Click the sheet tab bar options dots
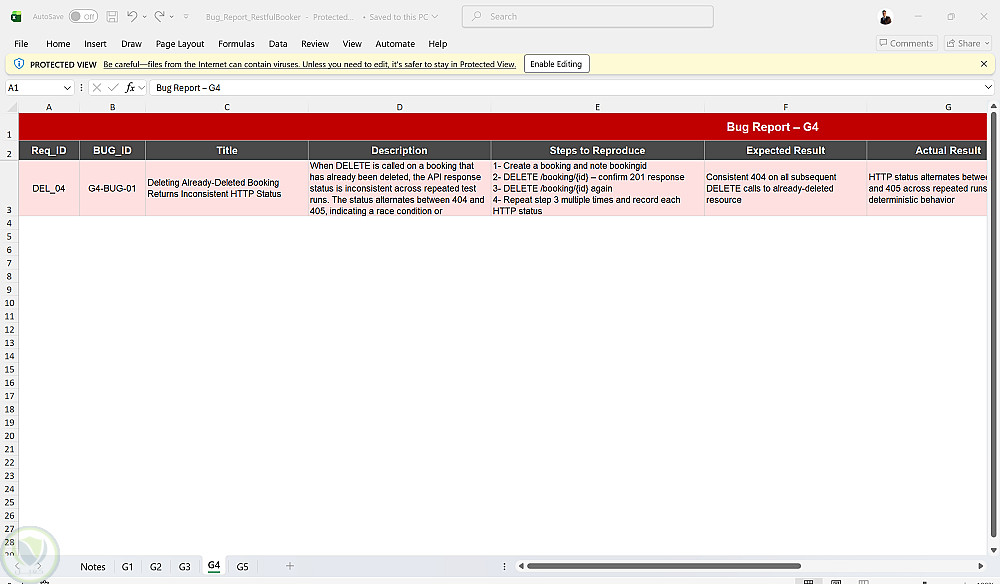Screen dimensions: 1000x584 504,566
